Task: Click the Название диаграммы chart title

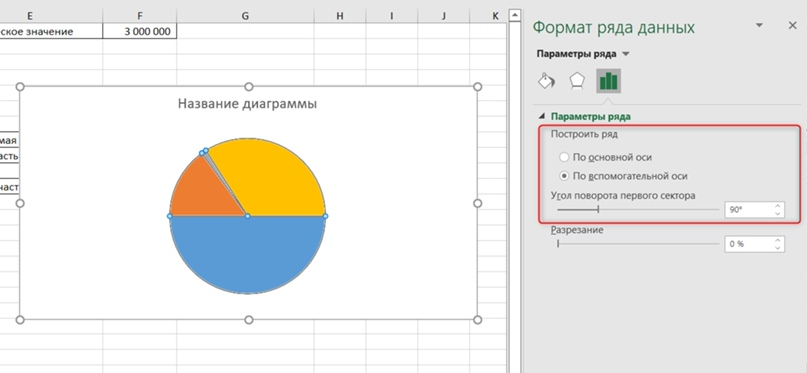Action: tap(248, 104)
